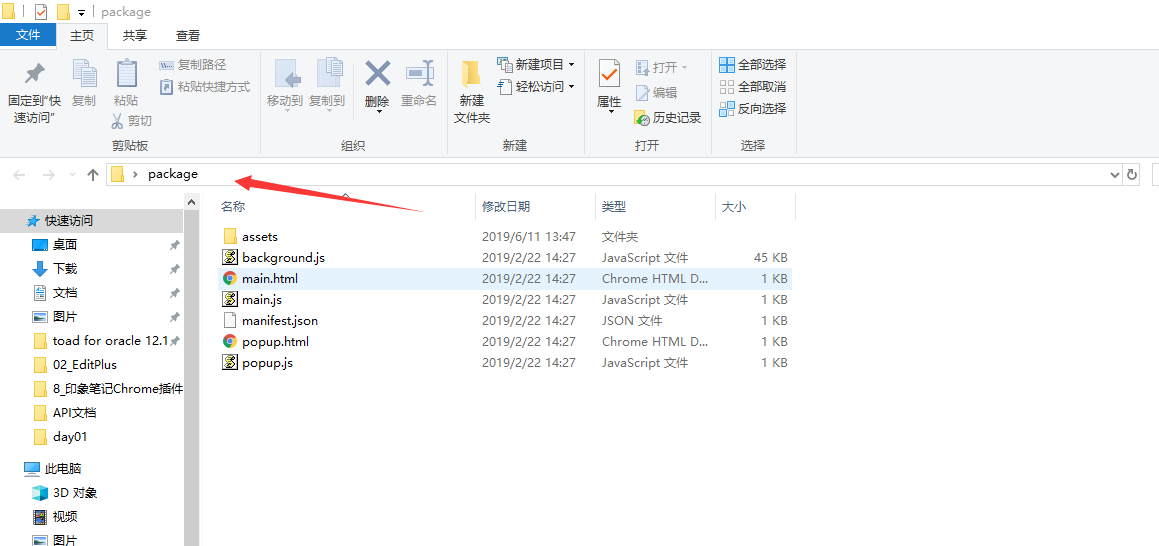Click Invert selection (反向选择)
This screenshot has height=546, width=1159.
coord(752,109)
